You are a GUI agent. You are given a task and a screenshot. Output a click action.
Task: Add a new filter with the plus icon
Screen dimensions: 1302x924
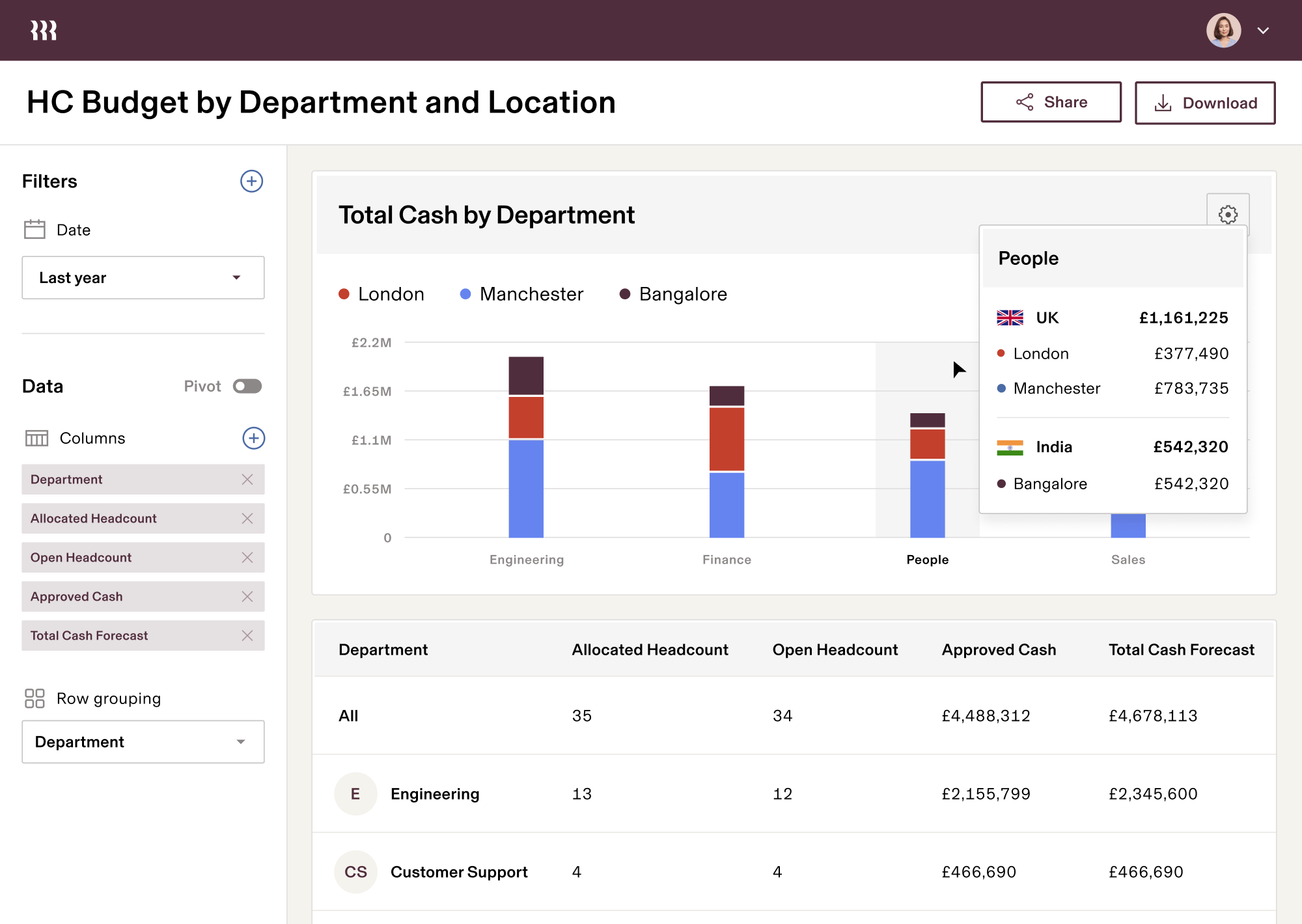pos(251,182)
